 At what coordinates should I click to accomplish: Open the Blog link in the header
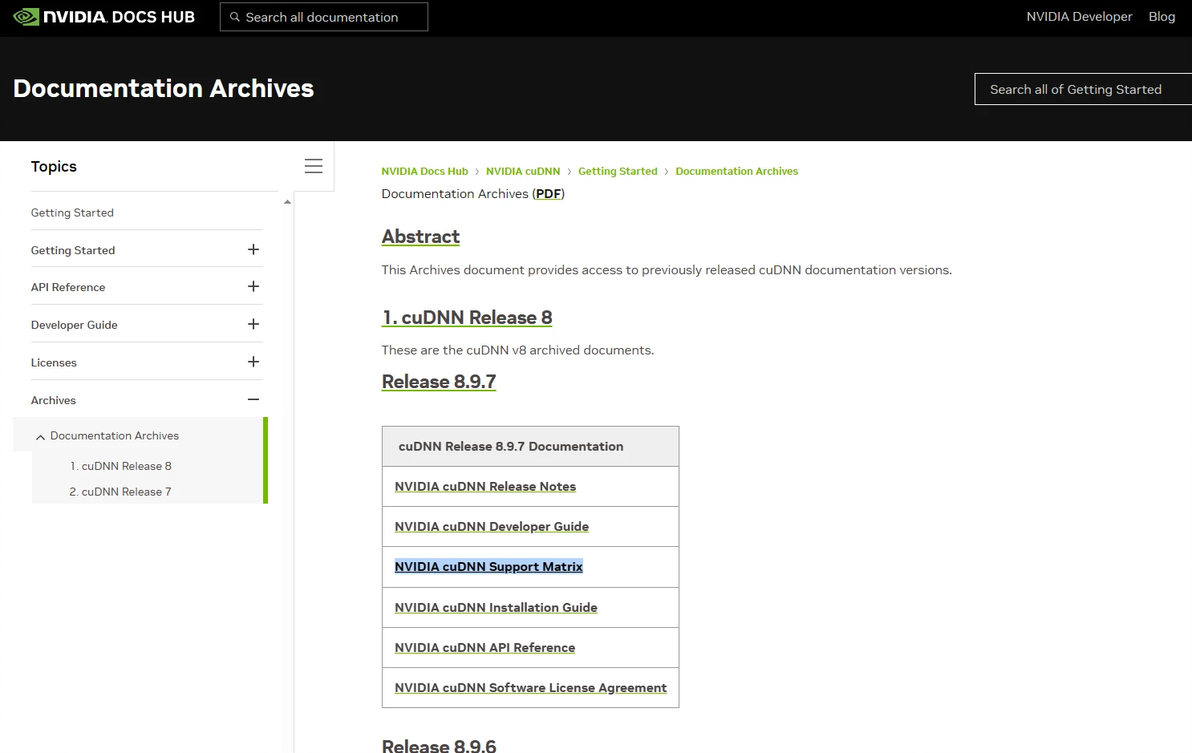coord(1162,17)
